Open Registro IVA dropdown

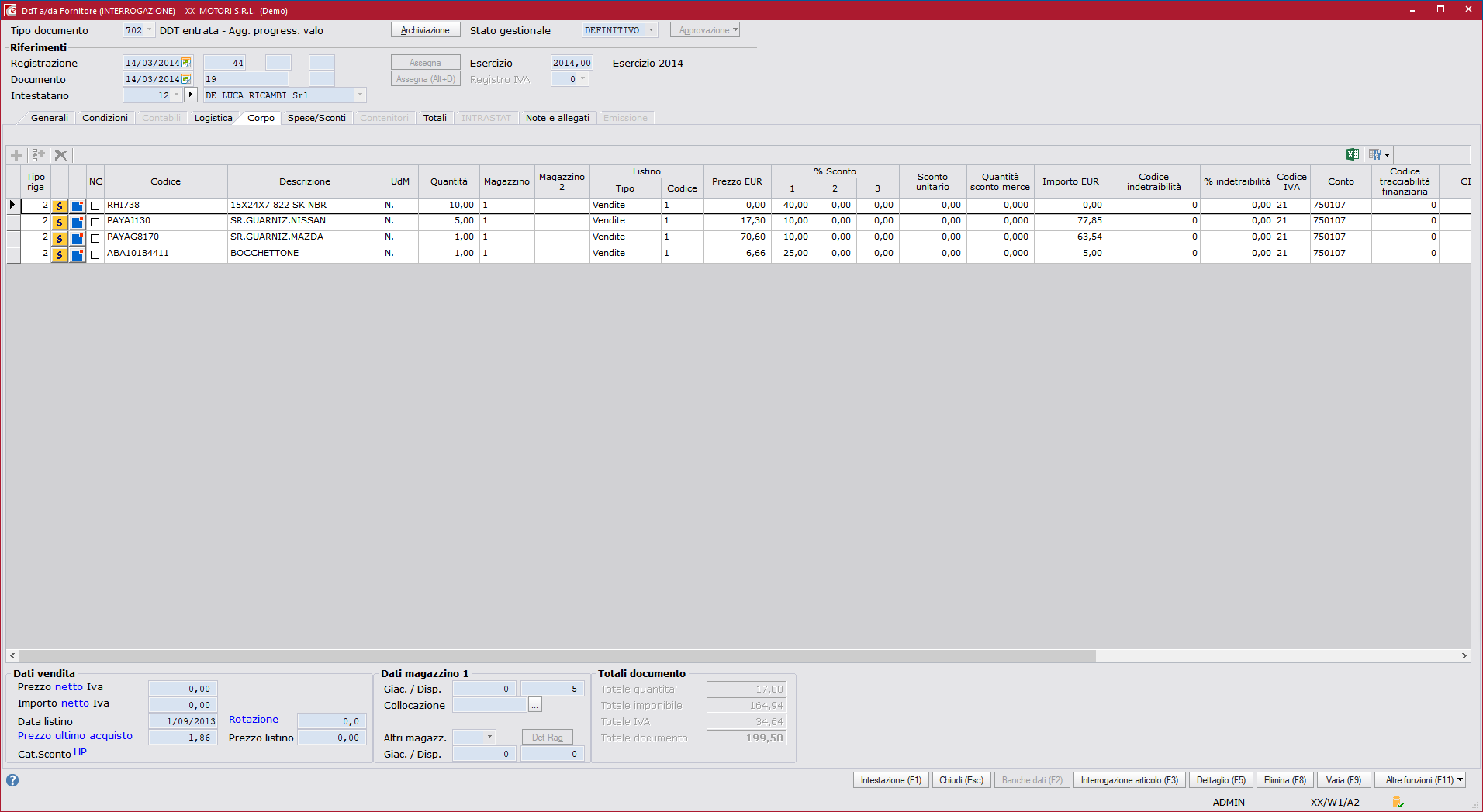583,79
